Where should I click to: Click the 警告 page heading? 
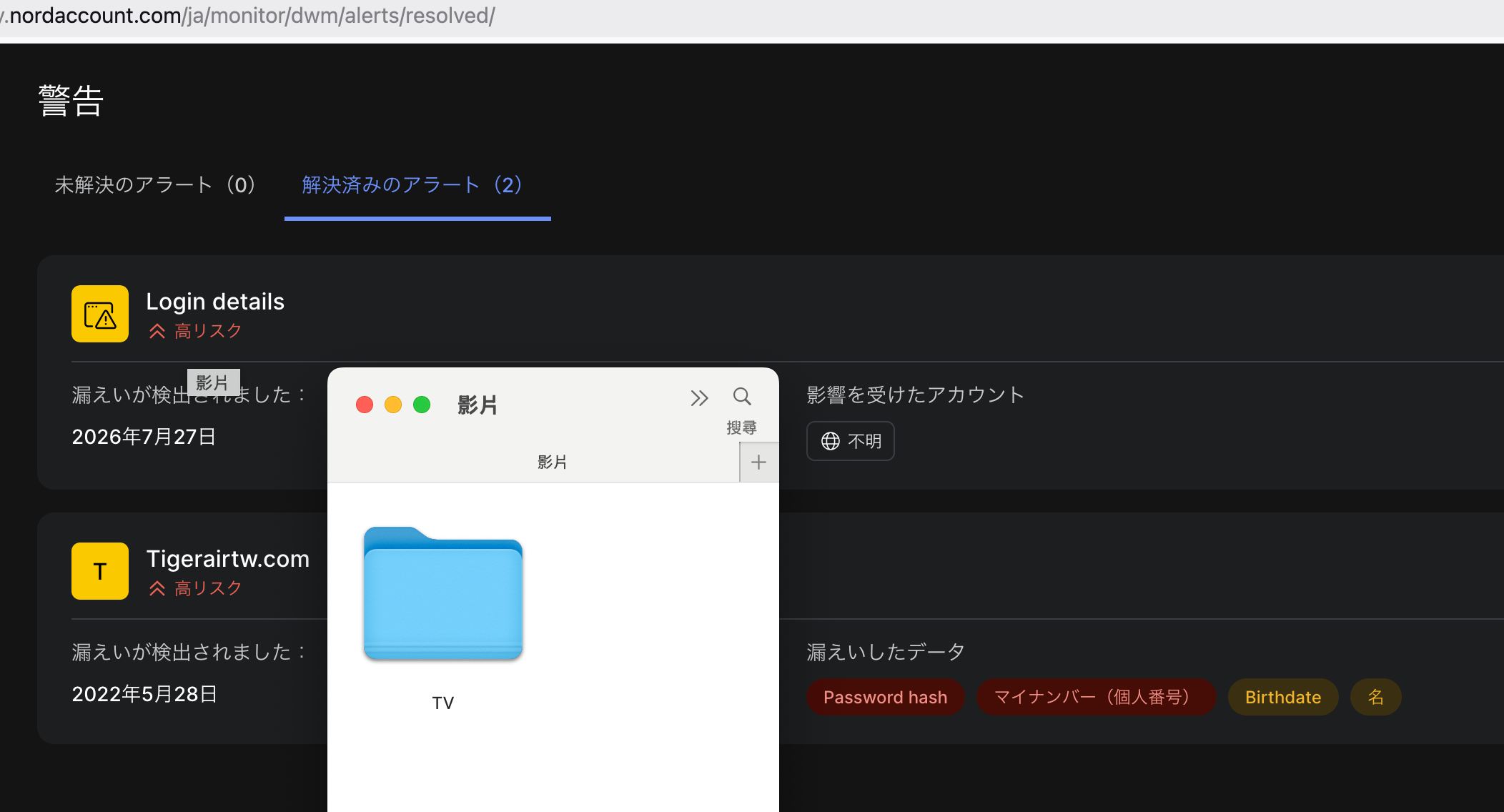pos(71,100)
